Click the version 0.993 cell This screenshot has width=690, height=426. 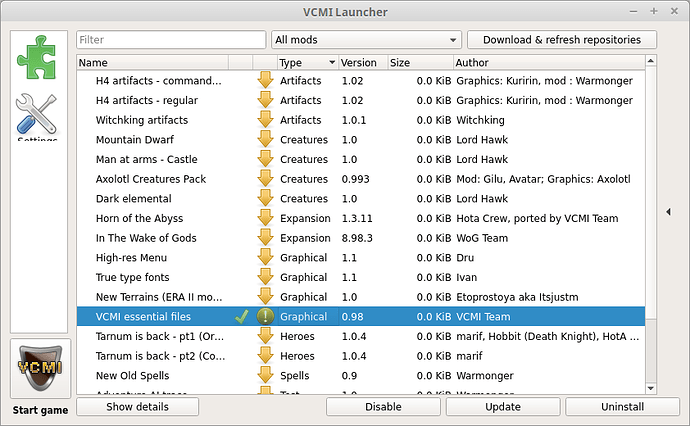pos(356,179)
